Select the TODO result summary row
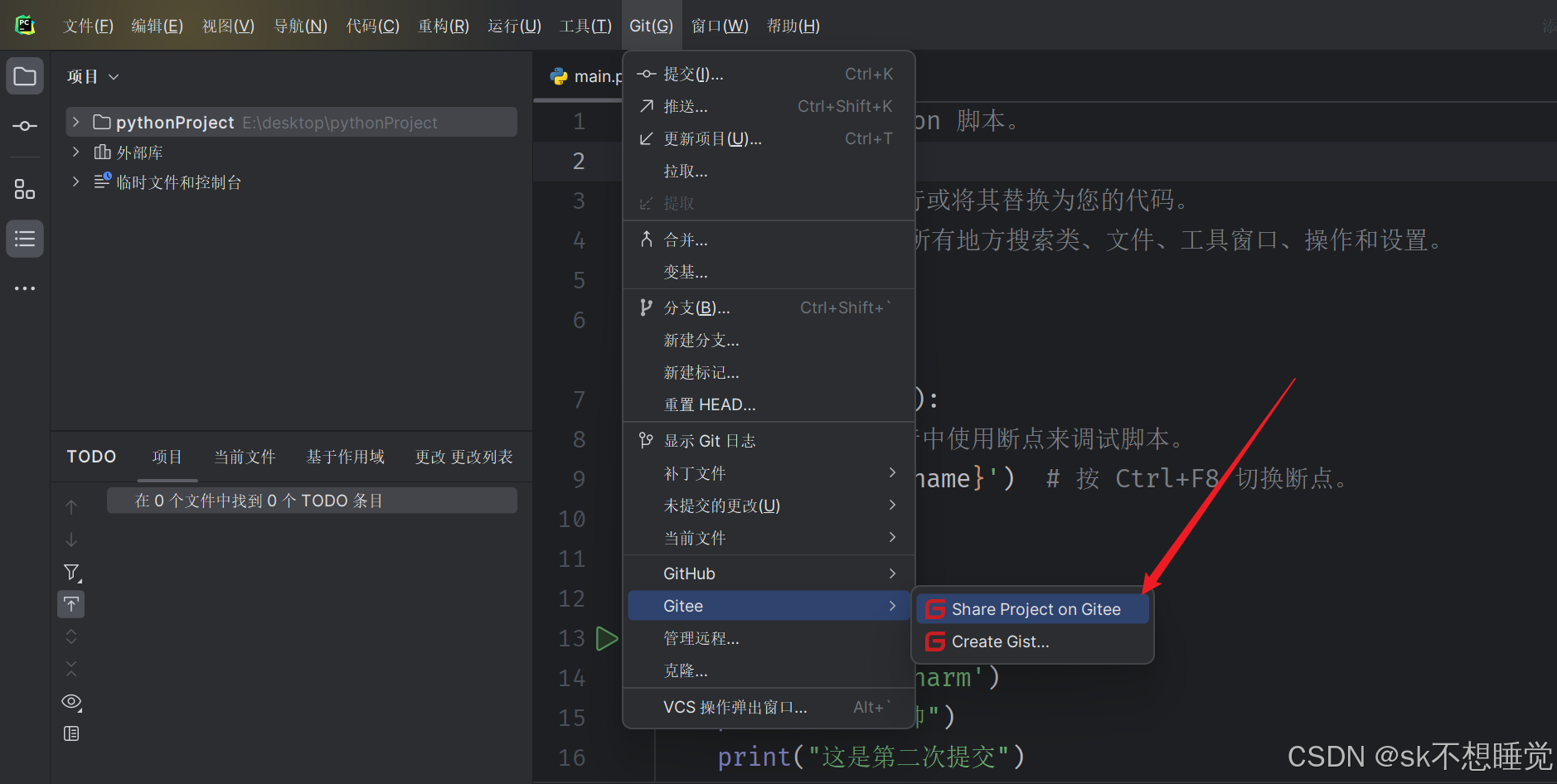1557x784 pixels. (312, 501)
